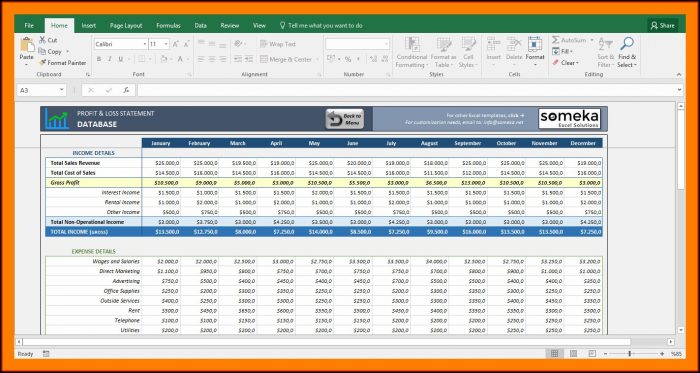The height and width of the screenshot is (373, 700).
Task: Center text horizontally
Action: coord(212,59)
